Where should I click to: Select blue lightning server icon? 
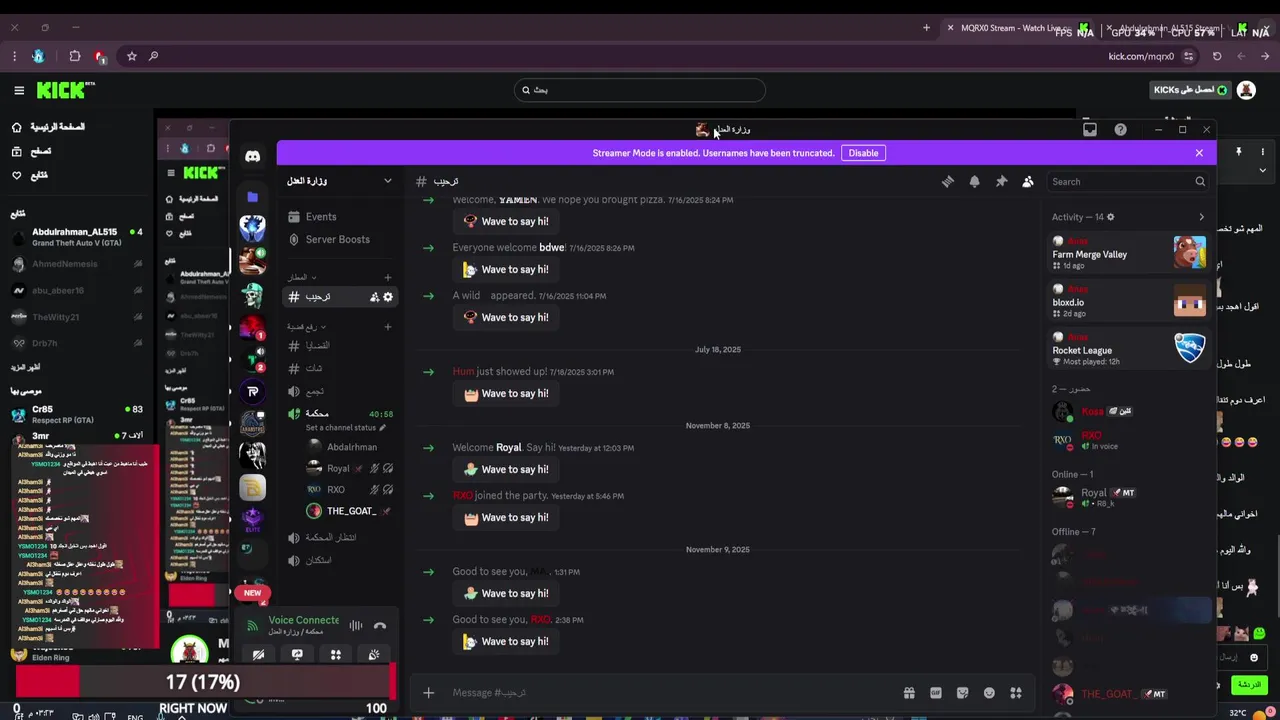252,227
